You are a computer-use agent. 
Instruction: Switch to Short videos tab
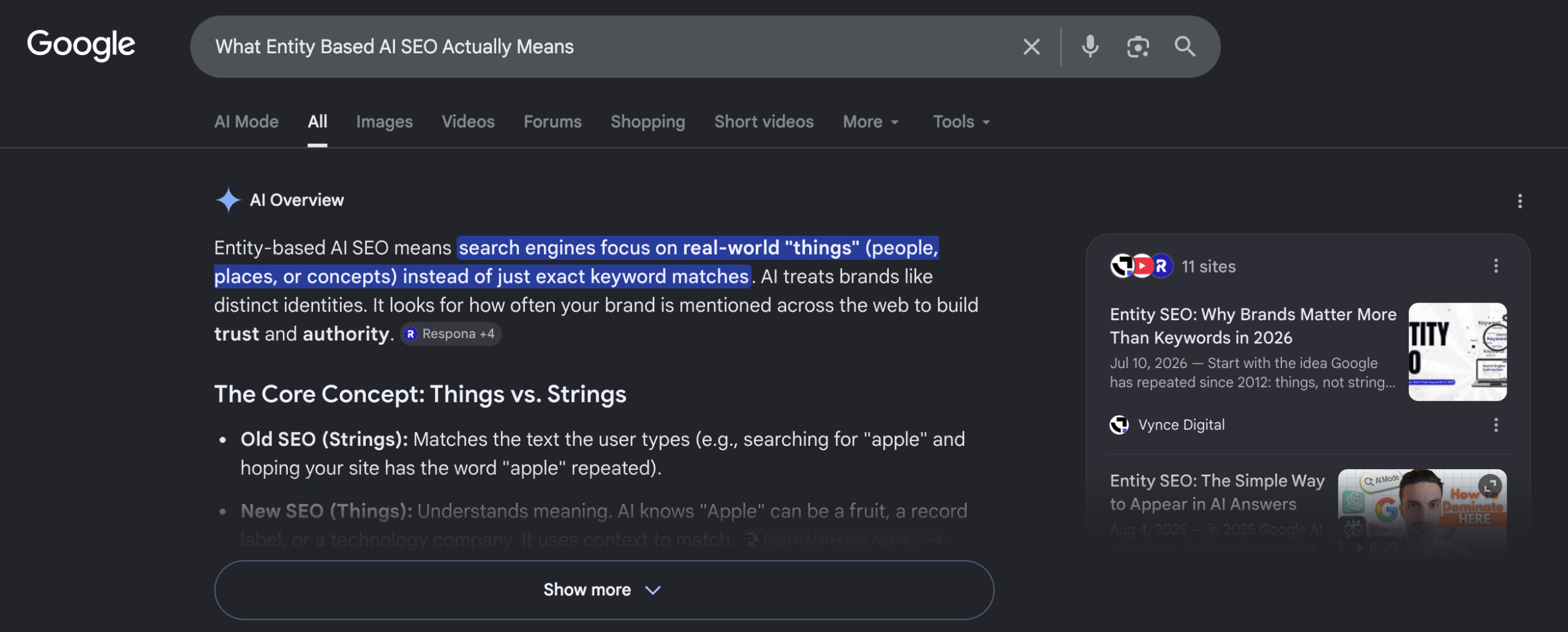coord(764,121)
